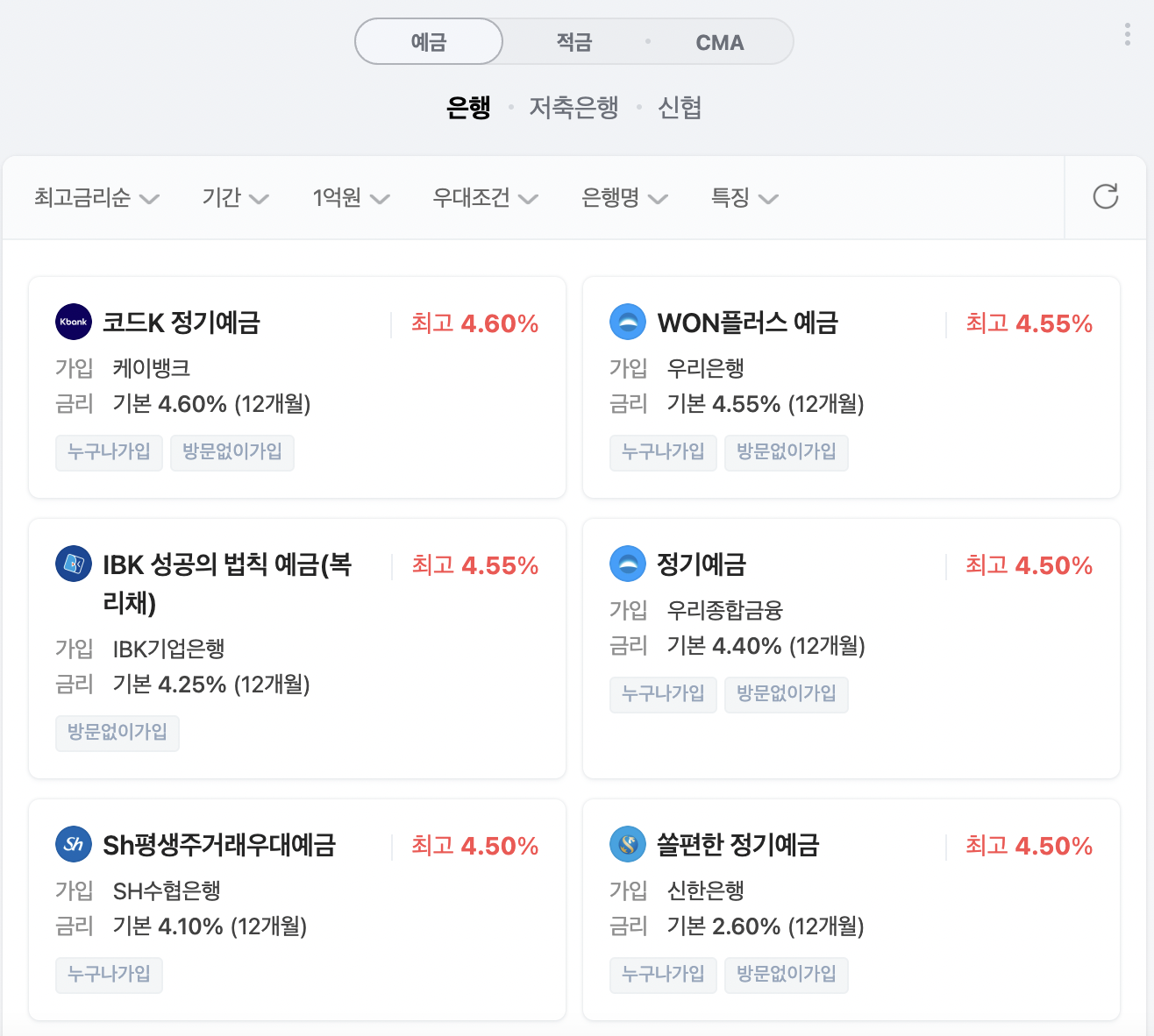Click the 케이뱅크 bank name
The image size is (1154, 1036).
tap(152, 368)
